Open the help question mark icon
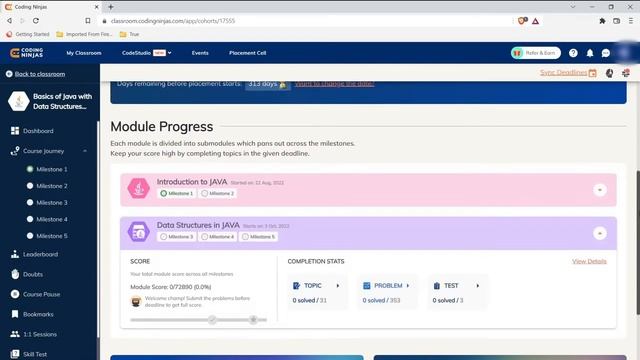 (x=573, y=53)
